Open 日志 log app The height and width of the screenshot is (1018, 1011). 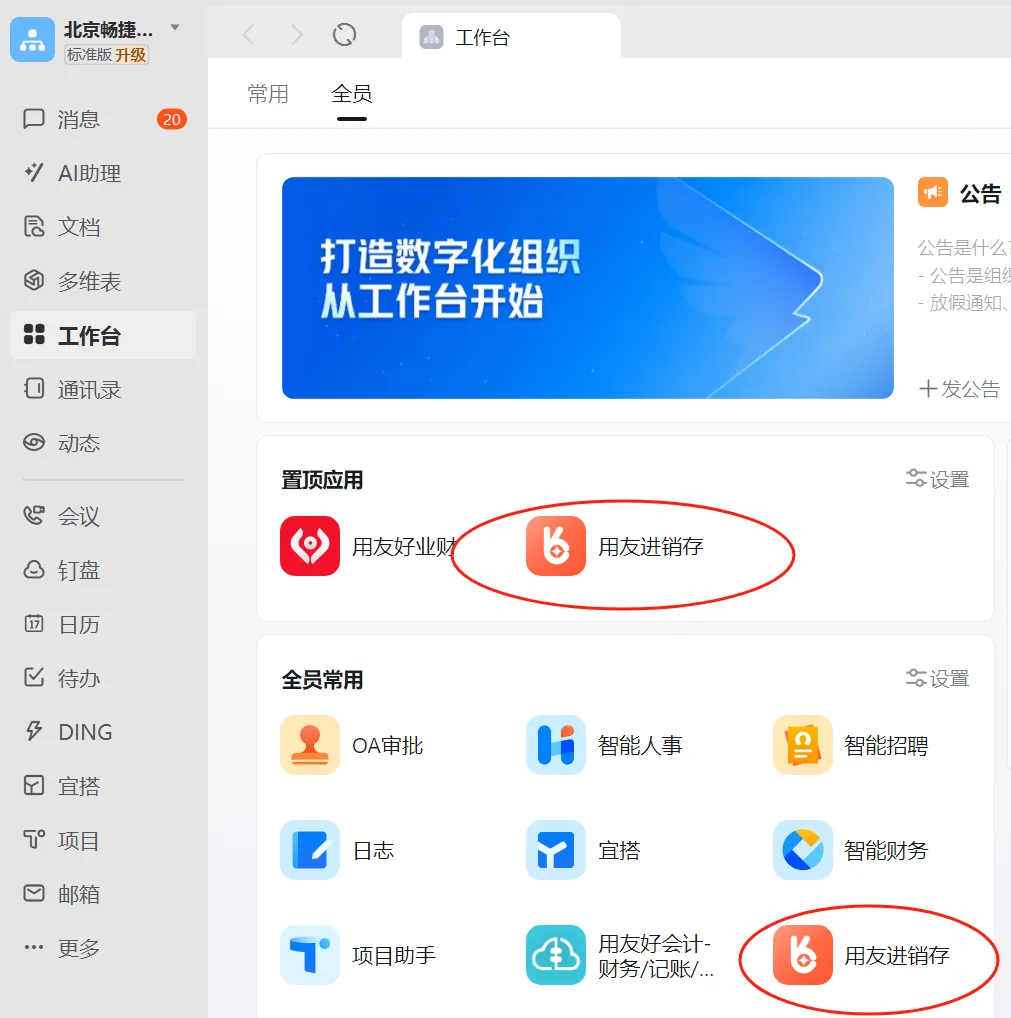pyautogui.click(x=337, y=850)
